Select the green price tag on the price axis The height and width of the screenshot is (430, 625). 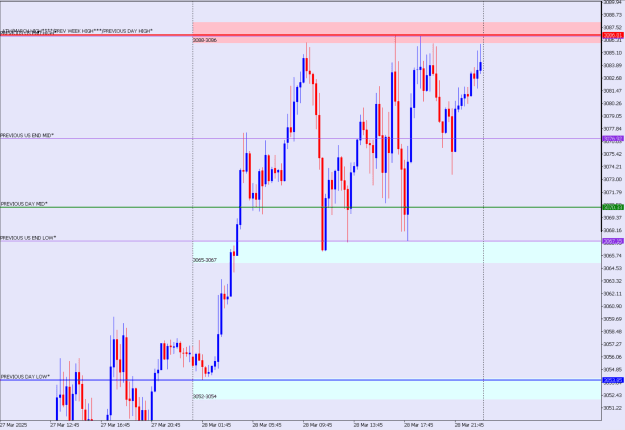613,207
